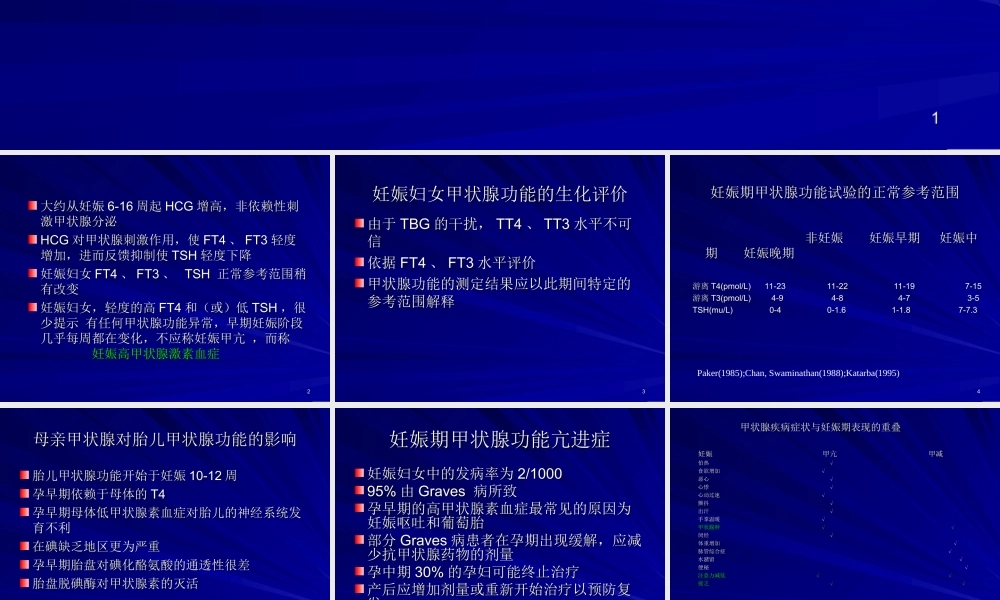Viewport: 1000px width, 600px height.
Task: Select the slide title "妊娠期甲状腺功能亢进症"
Action: 499,439
